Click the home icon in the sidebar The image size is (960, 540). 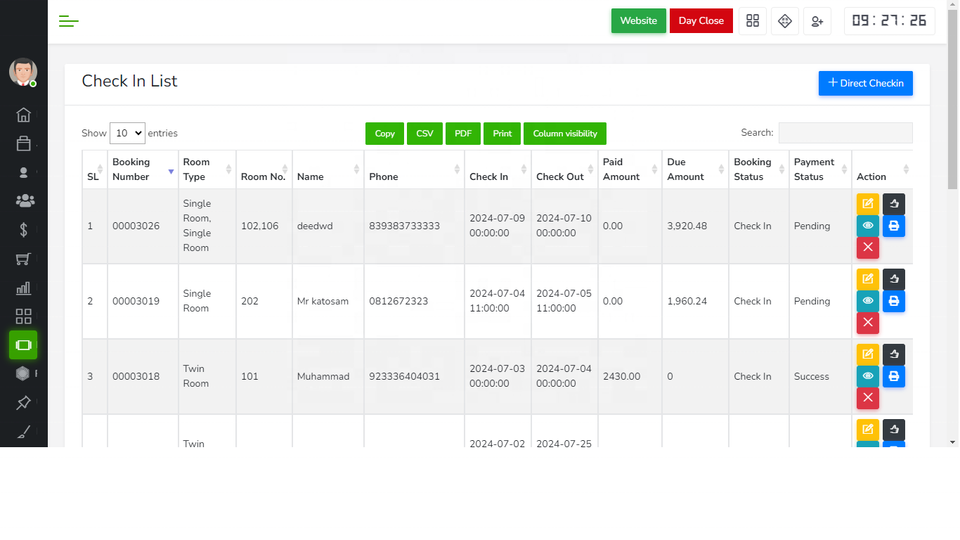(x=23, y=115)
